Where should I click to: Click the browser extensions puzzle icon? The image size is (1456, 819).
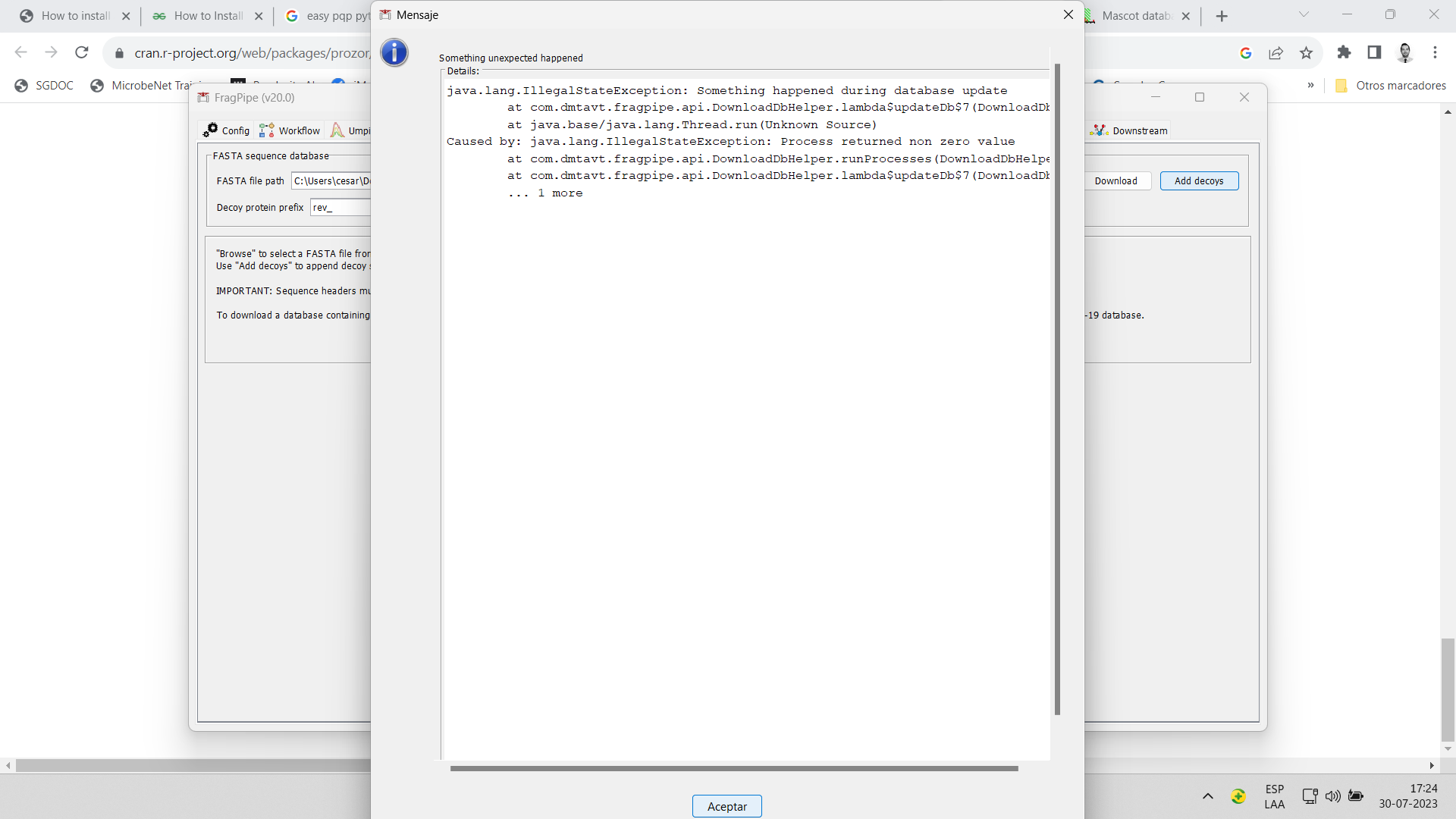[1344, 52]
